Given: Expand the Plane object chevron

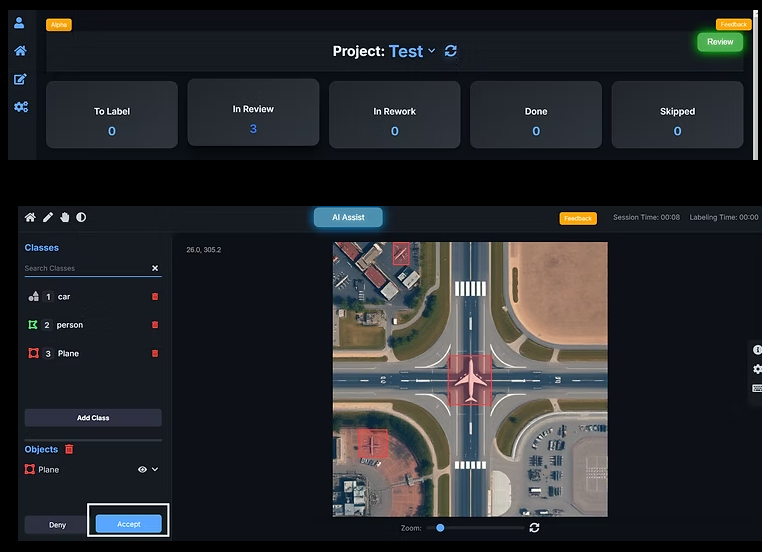Looking at the screenshot, I should coord(155,469).
